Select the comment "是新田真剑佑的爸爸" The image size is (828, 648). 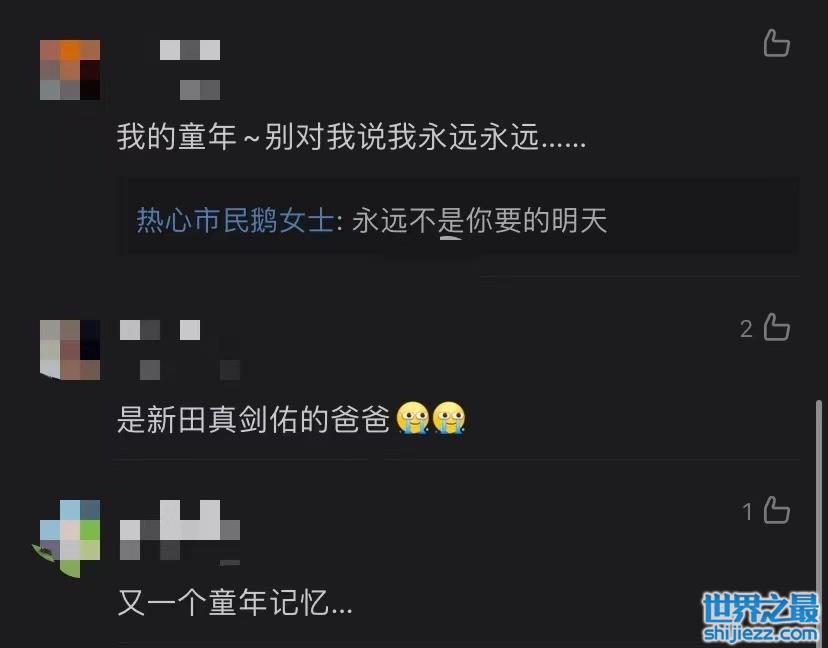pos(253,419)
